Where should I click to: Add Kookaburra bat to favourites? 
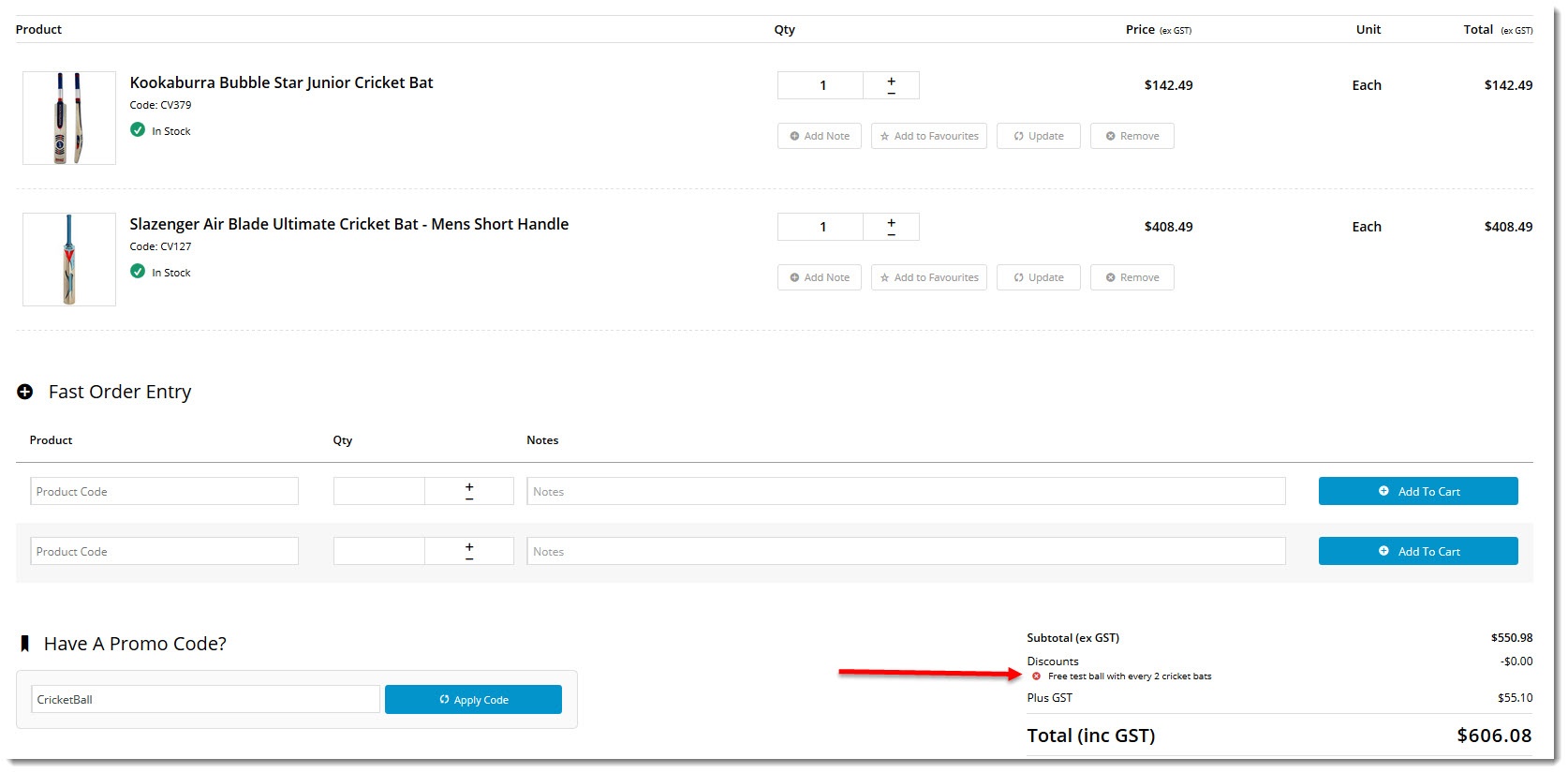929,136
